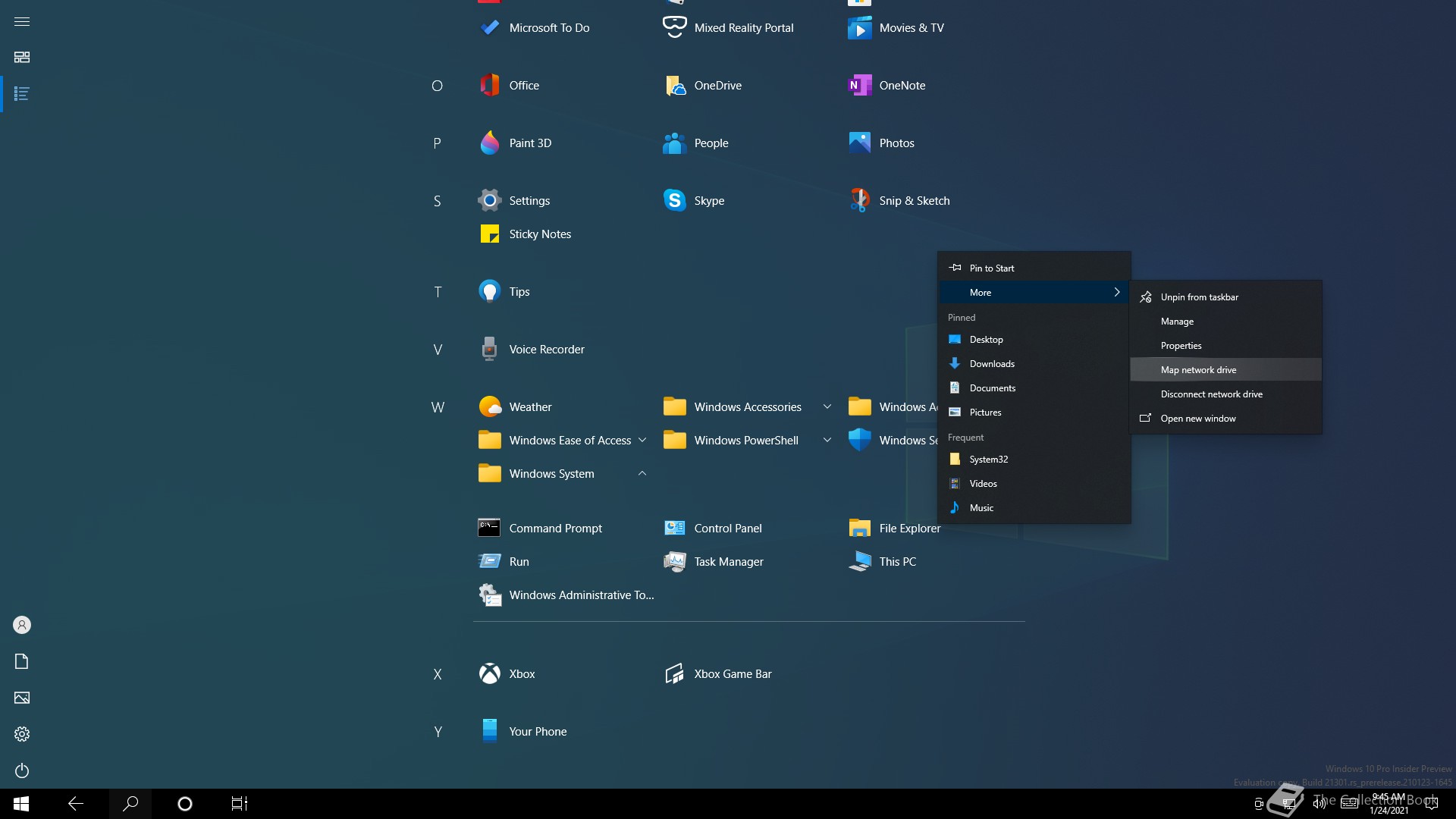Open the People app

(x=696, y=143)
